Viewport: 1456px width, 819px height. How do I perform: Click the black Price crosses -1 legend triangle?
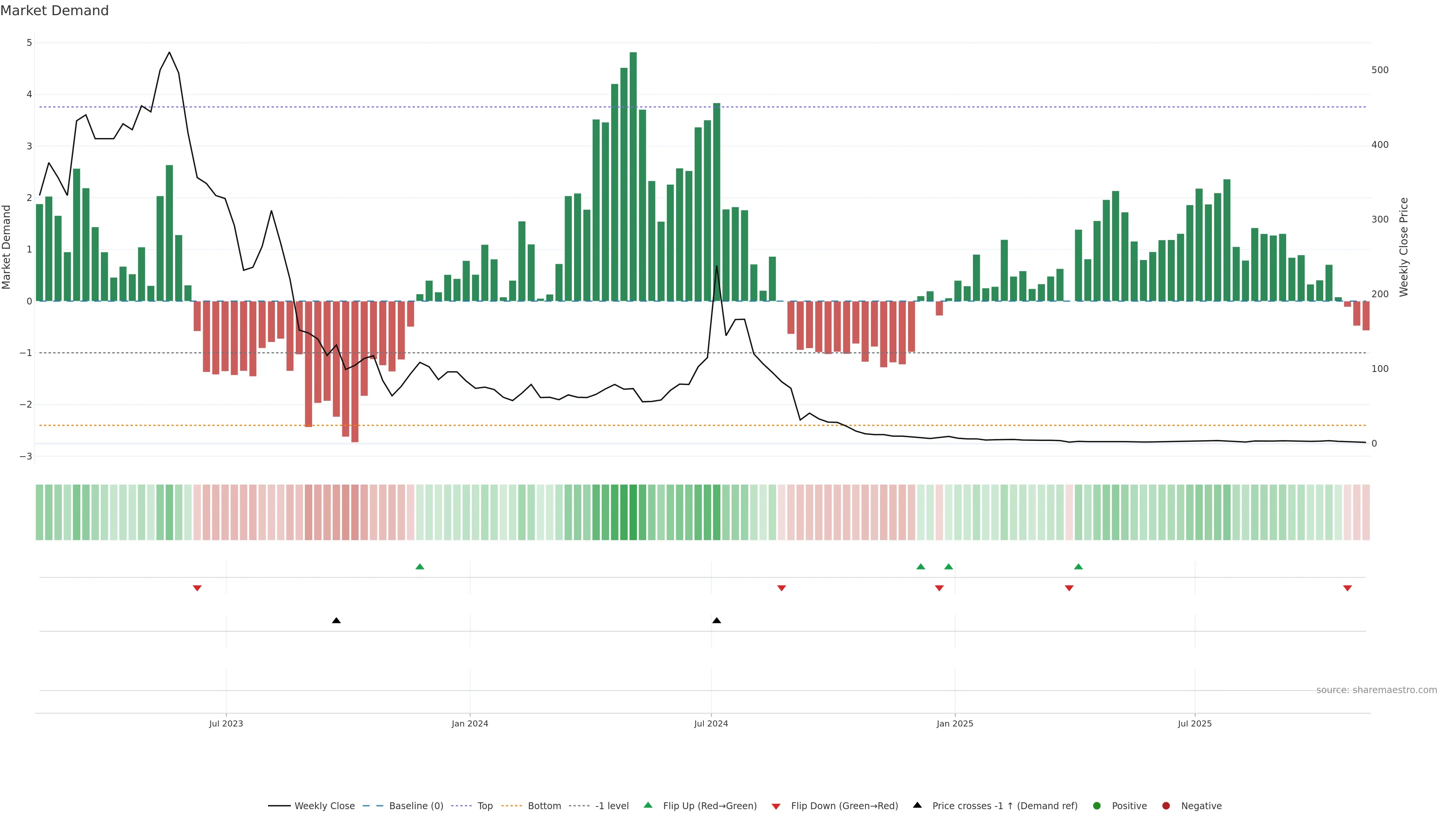pyautogui.click(x=917, y=805)
